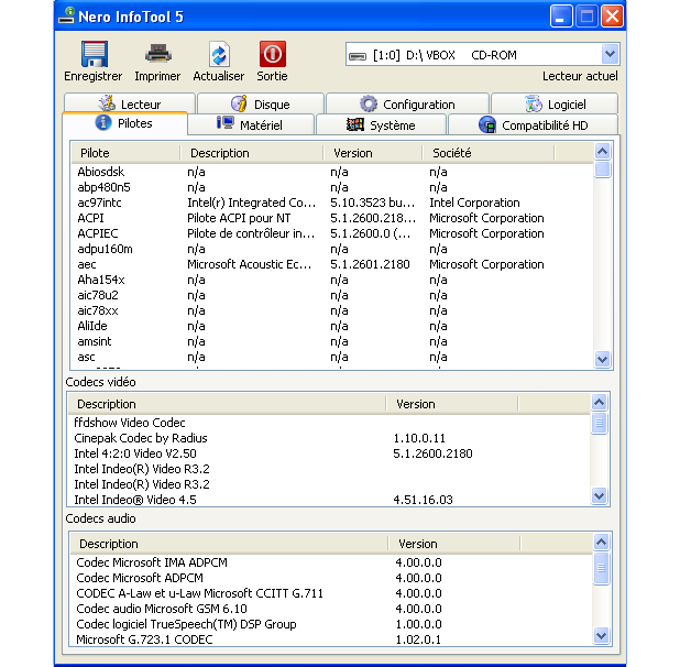Click the Lecteur tab icon
Image resolution: width=680 pixels, height=667 pixels.
107,104
